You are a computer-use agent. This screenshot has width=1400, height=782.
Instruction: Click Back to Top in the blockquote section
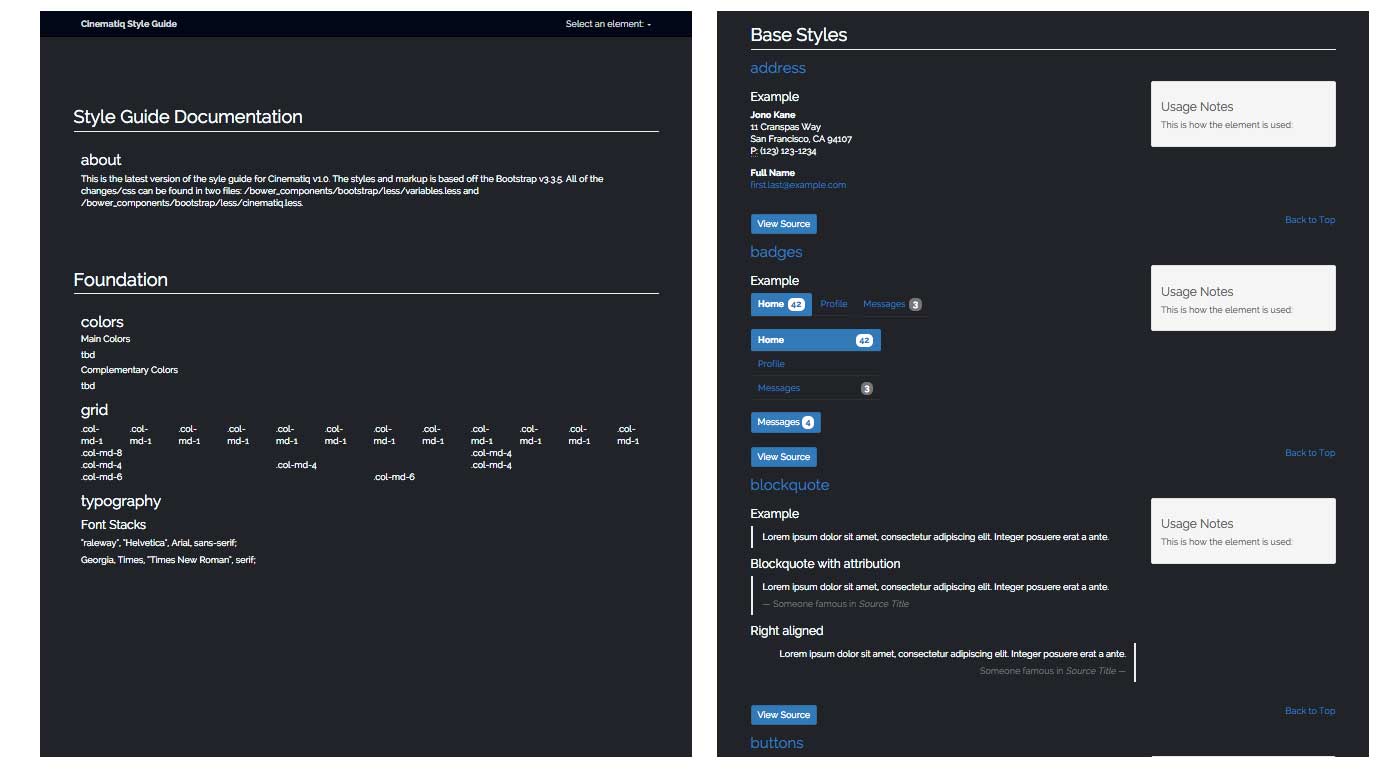(x=1309, y=711)
